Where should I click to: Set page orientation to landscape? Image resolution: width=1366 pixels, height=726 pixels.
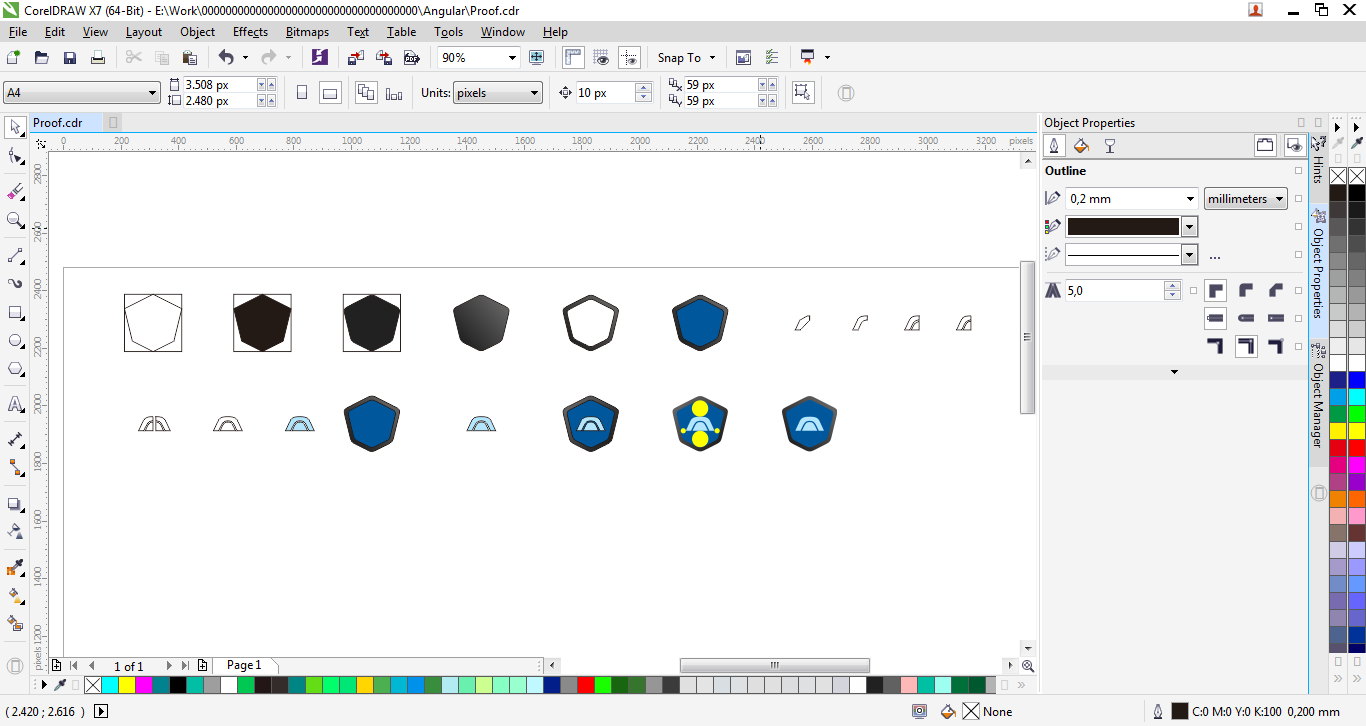pos(330,93)
